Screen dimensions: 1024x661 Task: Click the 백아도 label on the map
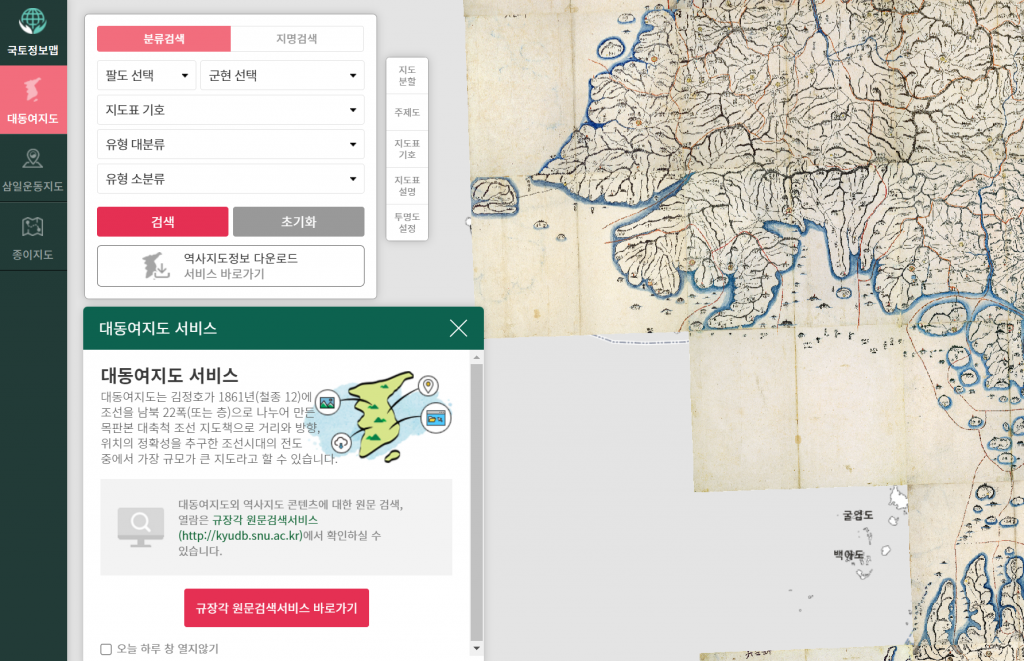(x=849, y=555)
